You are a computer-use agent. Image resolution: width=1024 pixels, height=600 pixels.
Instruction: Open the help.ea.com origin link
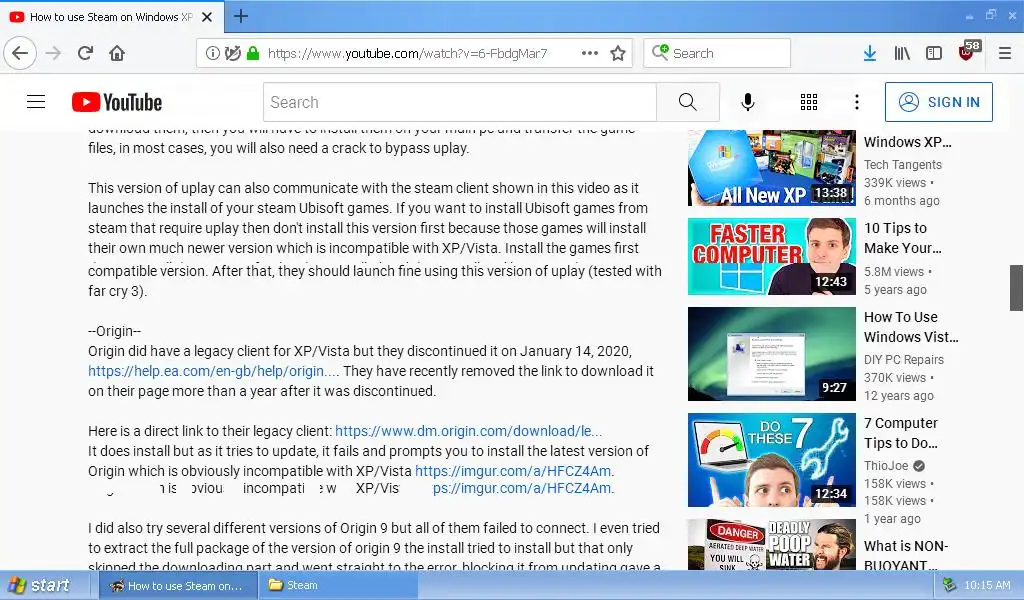coord(214,371)
